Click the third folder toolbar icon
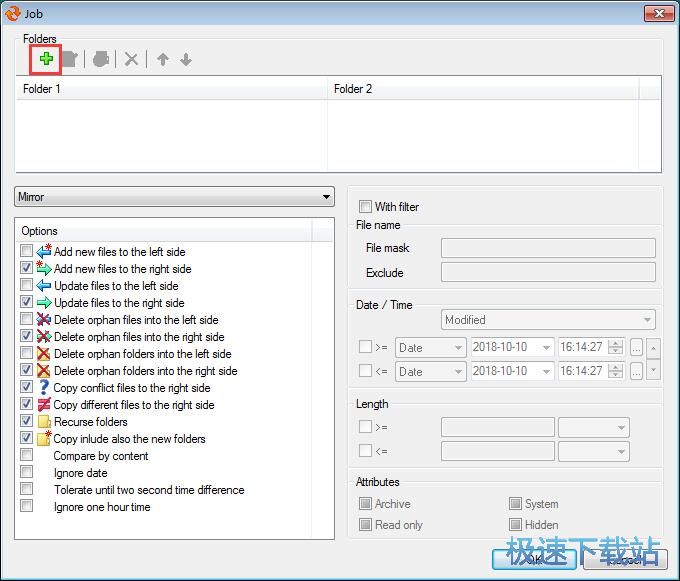 [100, 59]
